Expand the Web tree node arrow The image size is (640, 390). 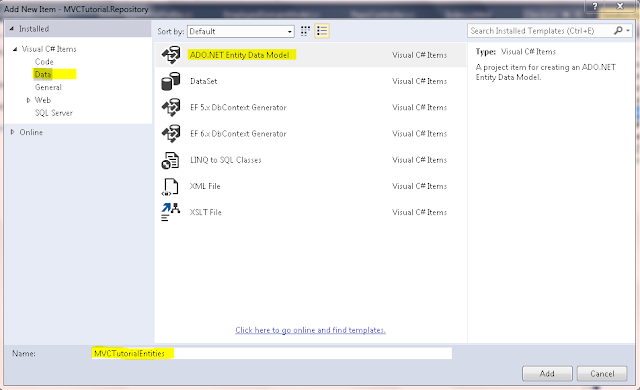(28, 100)
